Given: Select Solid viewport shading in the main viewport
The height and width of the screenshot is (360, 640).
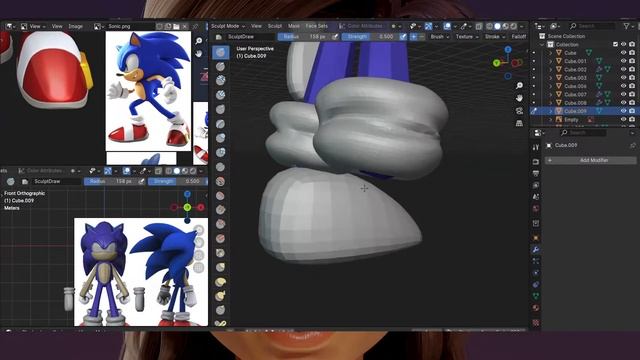Looking at the screenshot, I should [x=497, y=26].
